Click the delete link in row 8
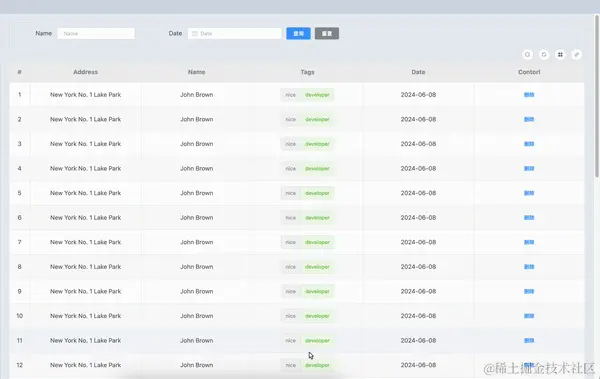The width and height of the screenshot is (600, 379). pyautogui.click(x=529, y=267)
